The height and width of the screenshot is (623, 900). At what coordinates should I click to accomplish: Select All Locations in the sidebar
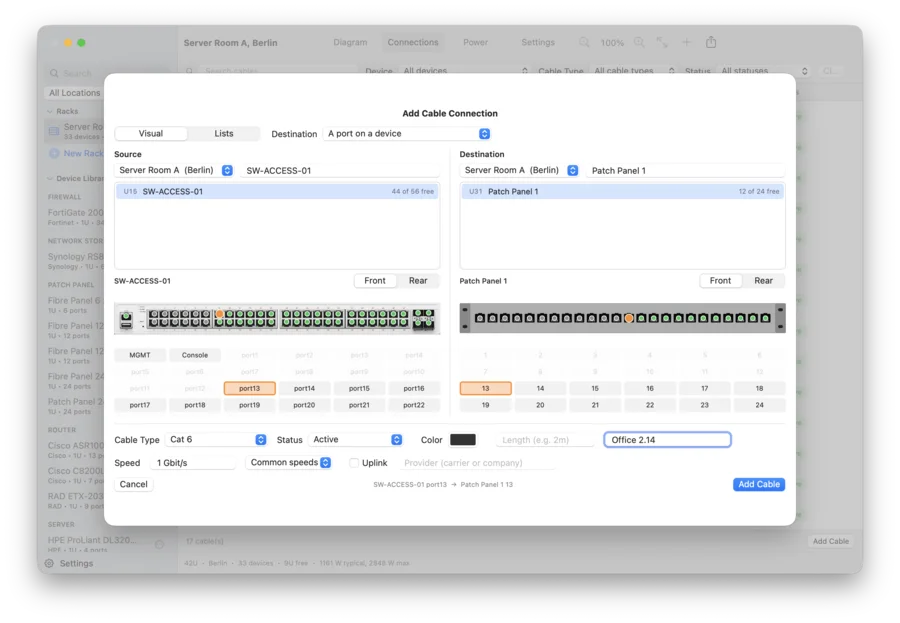click(74, 93)
